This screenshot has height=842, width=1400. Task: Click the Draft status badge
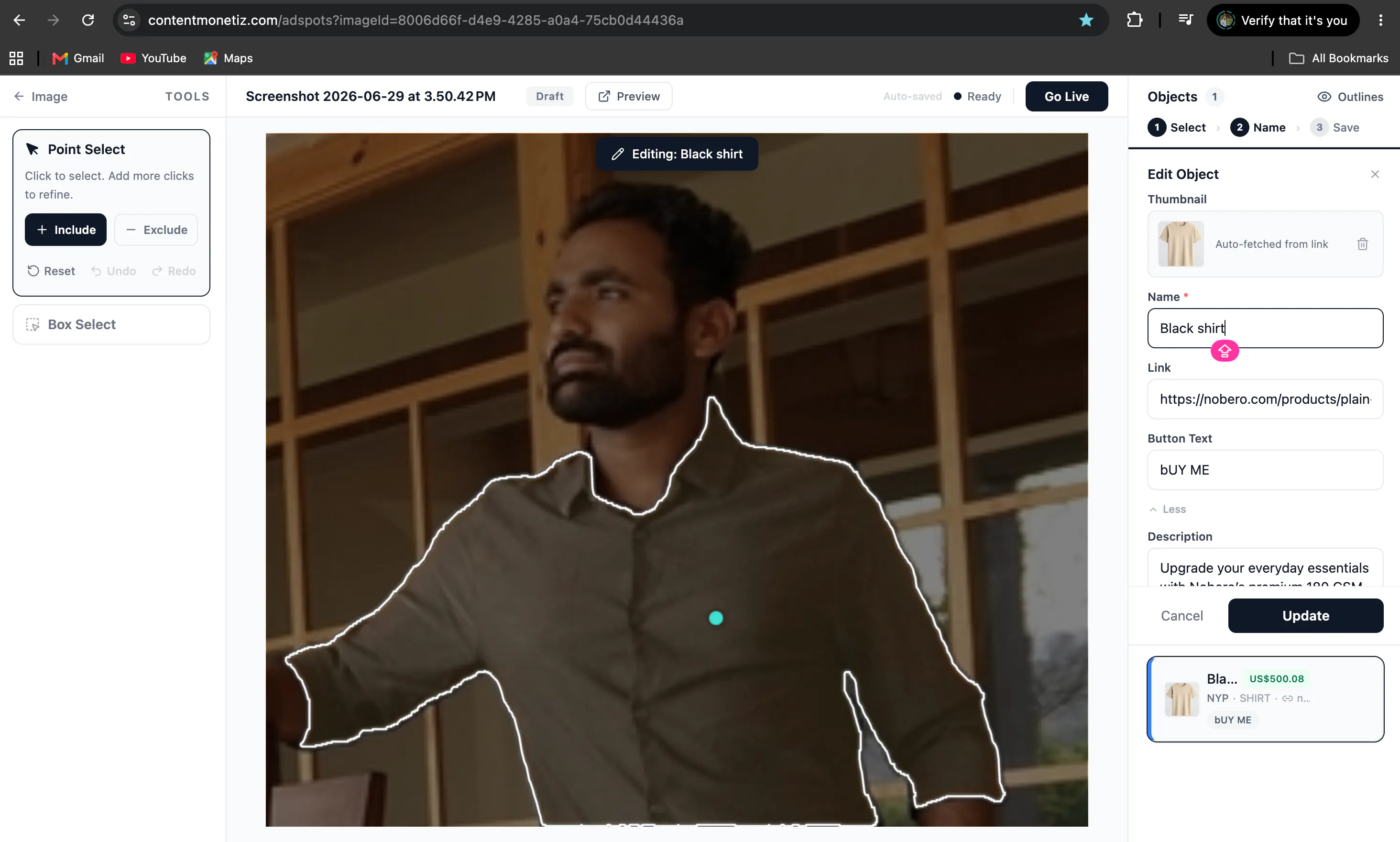(549, 97)
